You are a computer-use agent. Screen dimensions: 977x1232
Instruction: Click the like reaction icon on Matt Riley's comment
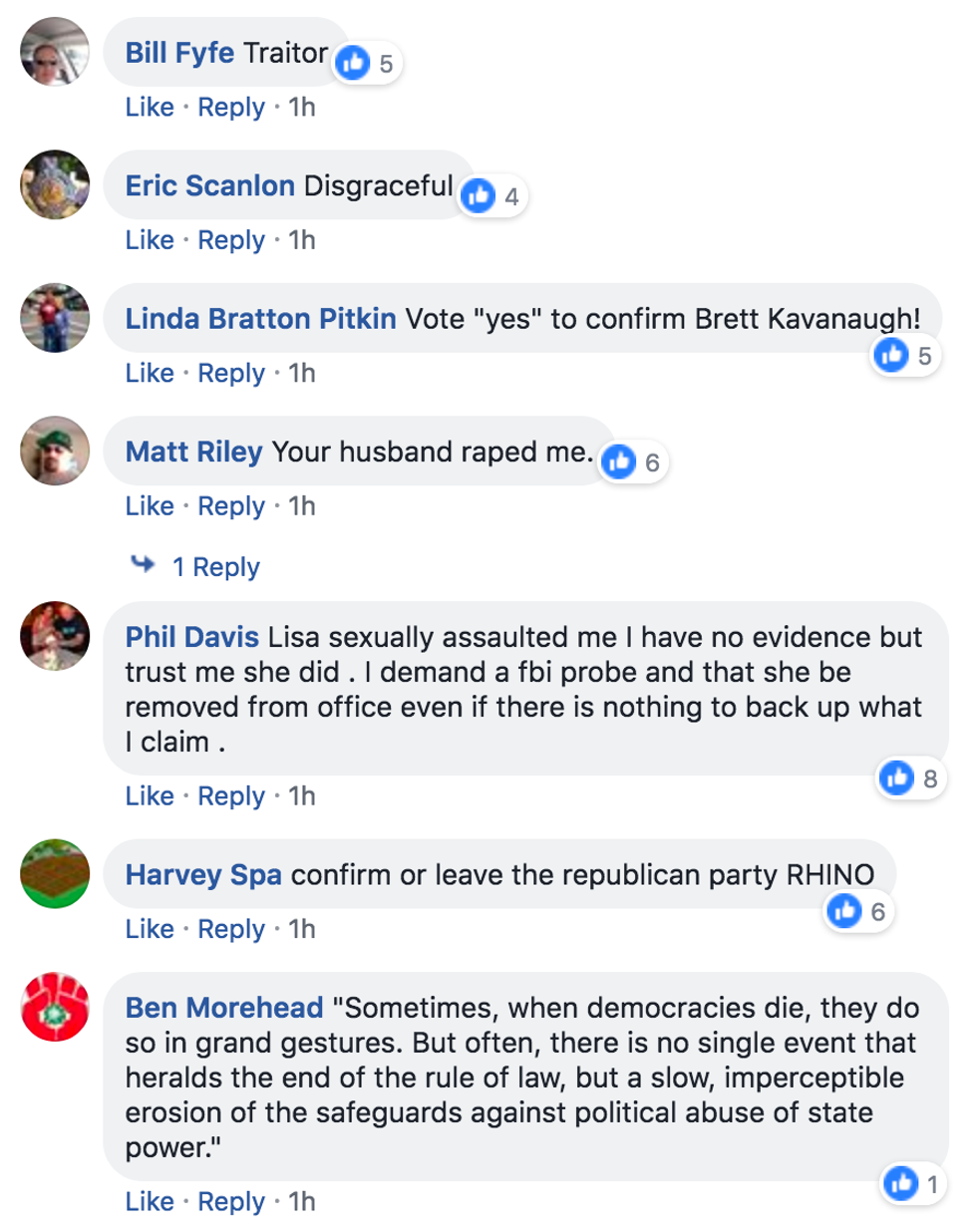click(619, 462)
